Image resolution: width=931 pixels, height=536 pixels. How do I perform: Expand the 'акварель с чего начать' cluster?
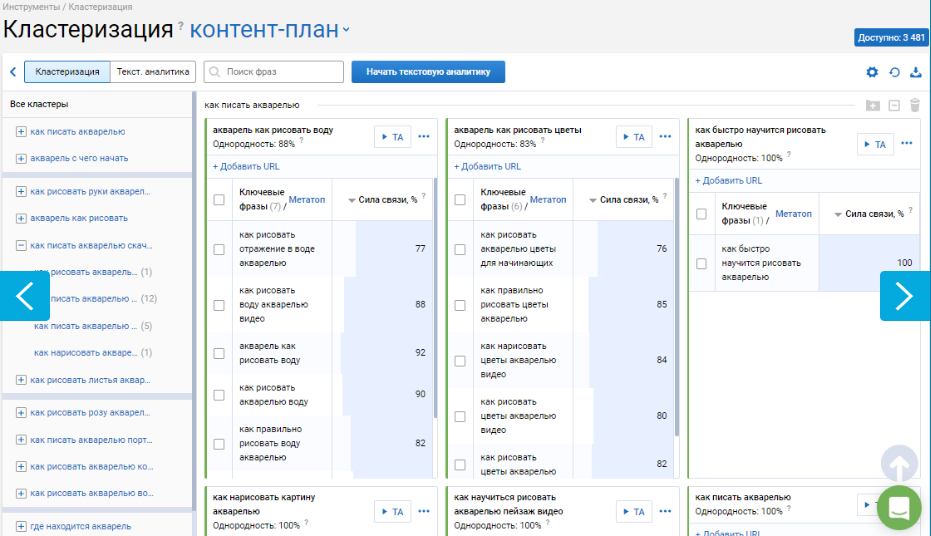pos(21,158)
